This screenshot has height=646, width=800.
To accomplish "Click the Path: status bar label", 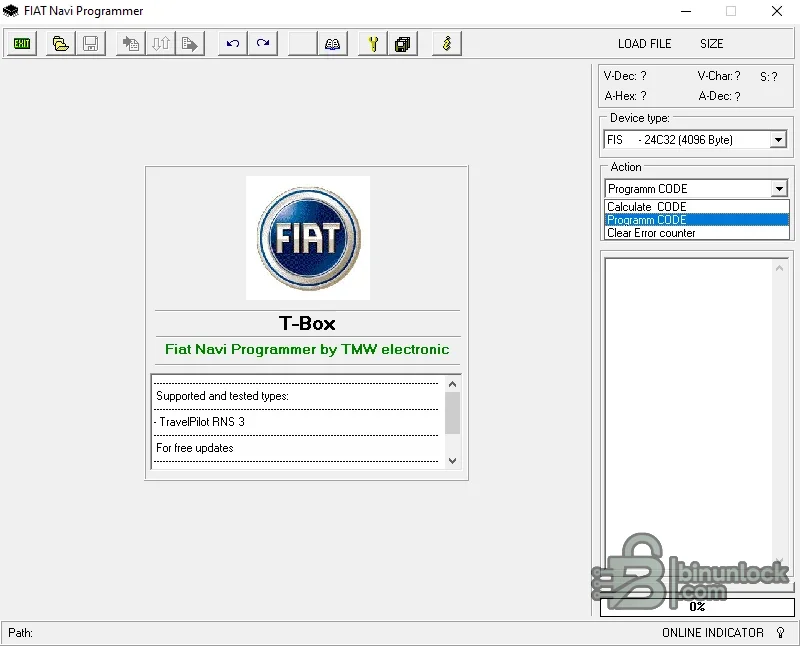I will point(20,633).
